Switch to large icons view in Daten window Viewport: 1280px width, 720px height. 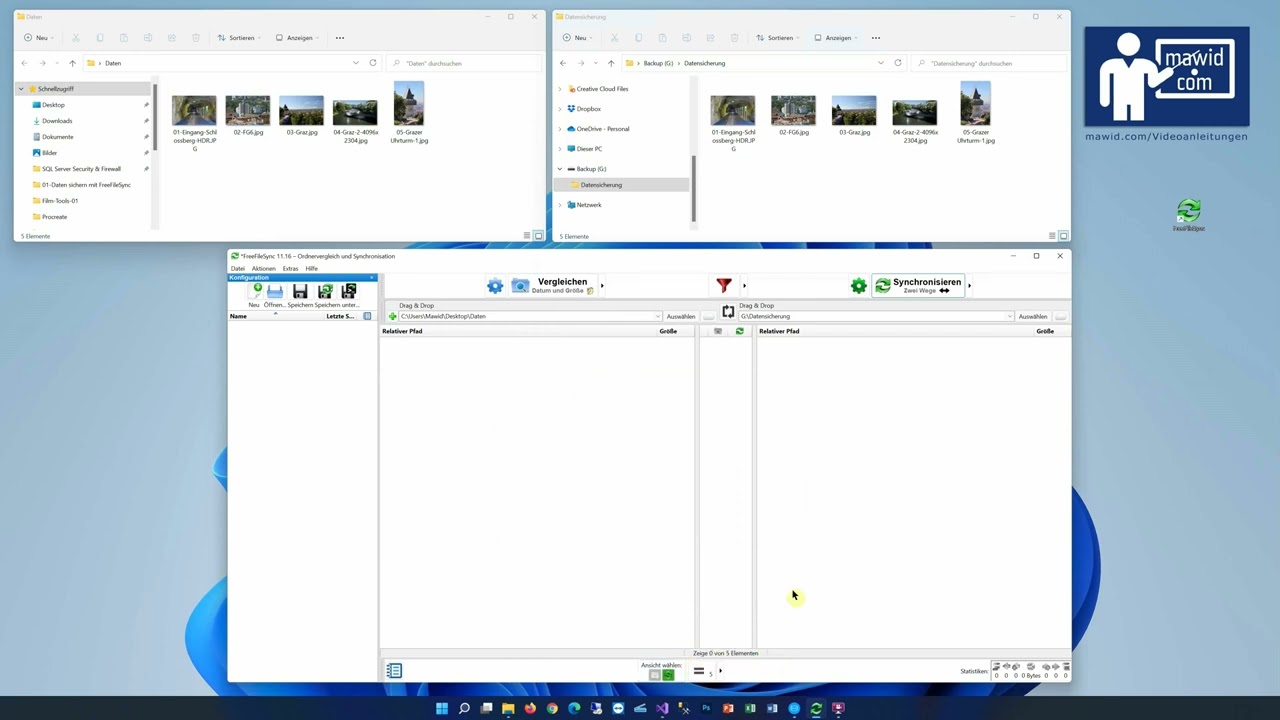[538, 236]
